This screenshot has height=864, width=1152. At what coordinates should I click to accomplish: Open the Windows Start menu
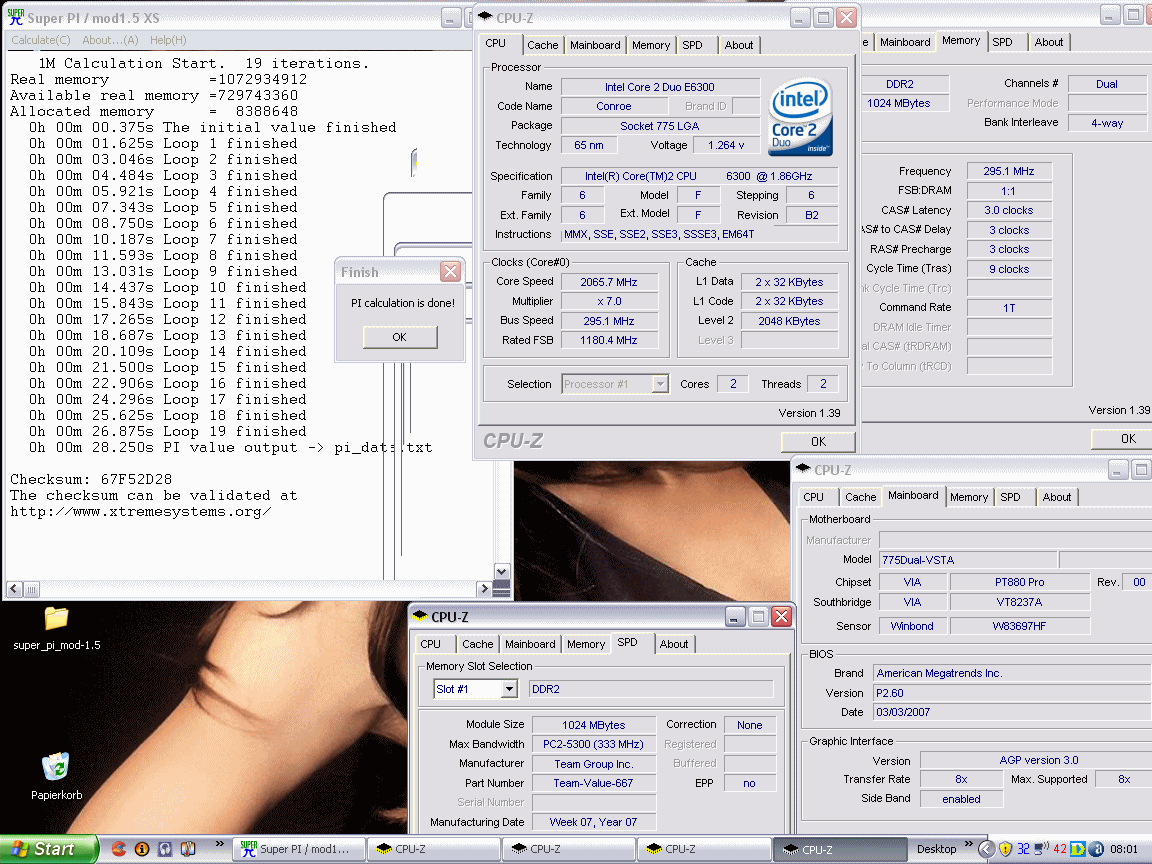[x=49, y=849]
